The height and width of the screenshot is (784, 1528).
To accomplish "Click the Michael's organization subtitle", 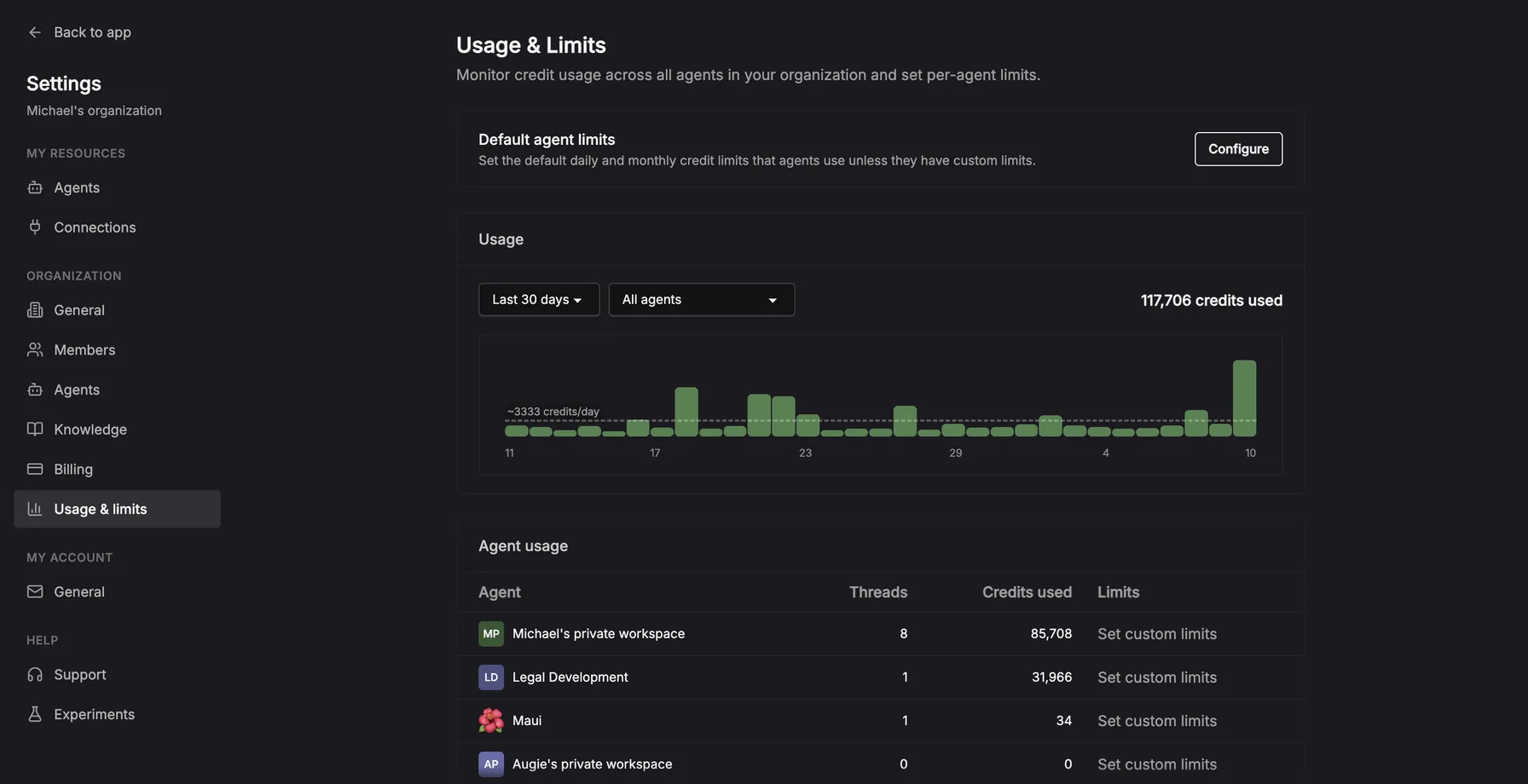I will 94,111.
